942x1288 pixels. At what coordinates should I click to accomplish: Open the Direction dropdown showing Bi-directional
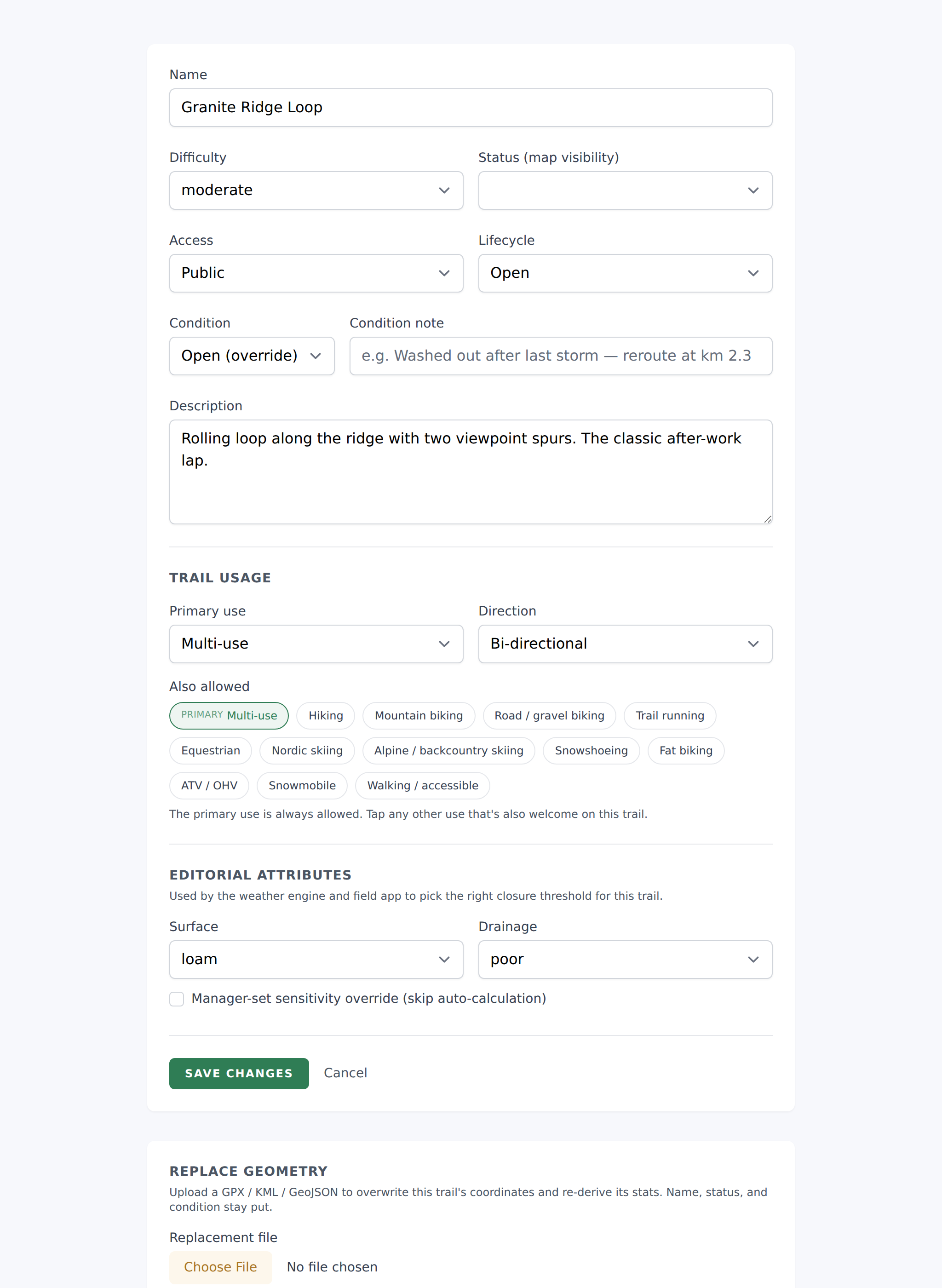[x=625, y=643]
